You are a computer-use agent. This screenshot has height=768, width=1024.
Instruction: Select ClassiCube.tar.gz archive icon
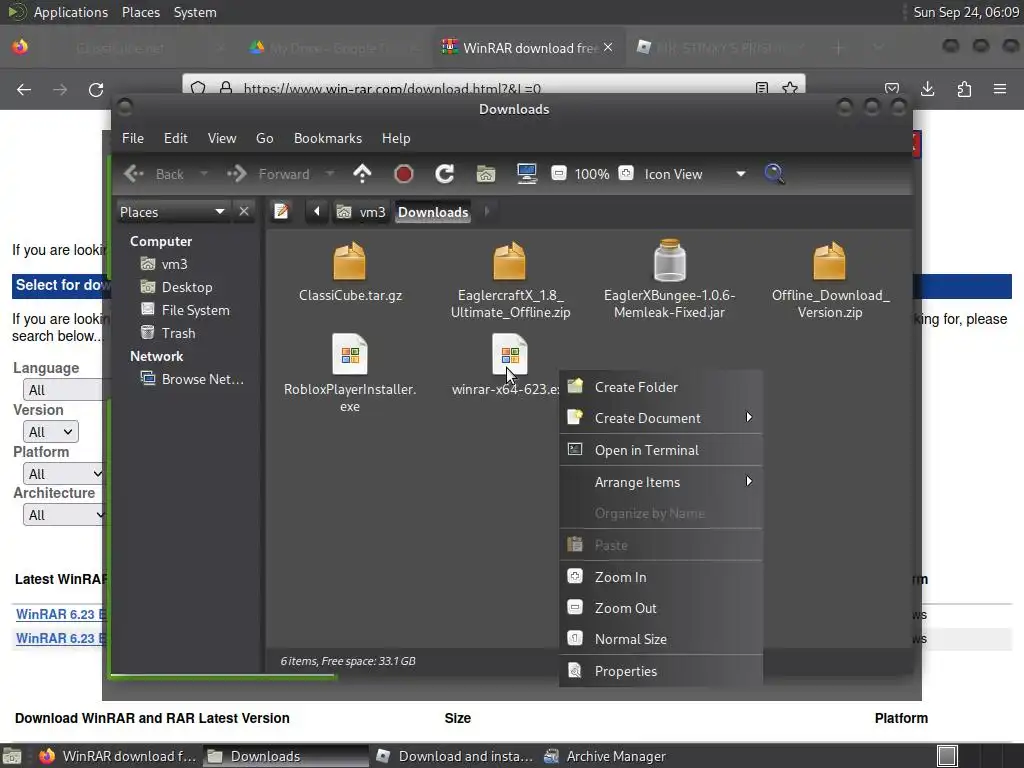point(349,261)
